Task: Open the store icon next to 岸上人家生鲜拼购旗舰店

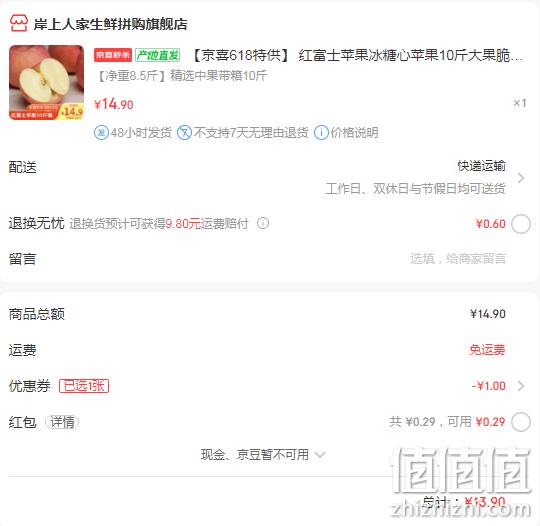Action: click(x=19, y=23)
